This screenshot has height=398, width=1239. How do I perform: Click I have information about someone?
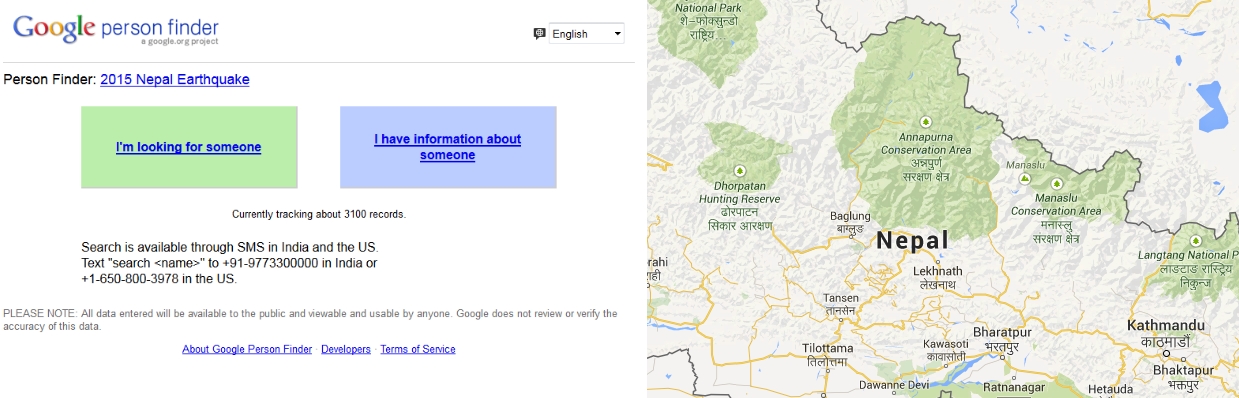pyautogui.click(x=448, y=147)
